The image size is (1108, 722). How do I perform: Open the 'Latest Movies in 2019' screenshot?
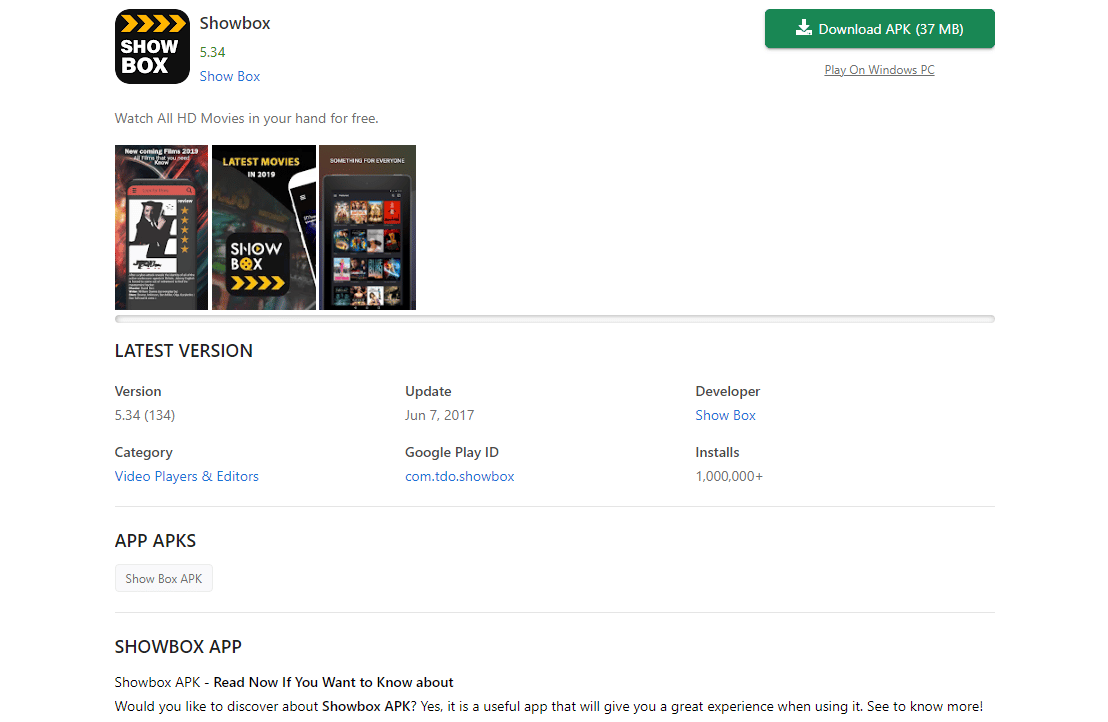pos(264,227)
